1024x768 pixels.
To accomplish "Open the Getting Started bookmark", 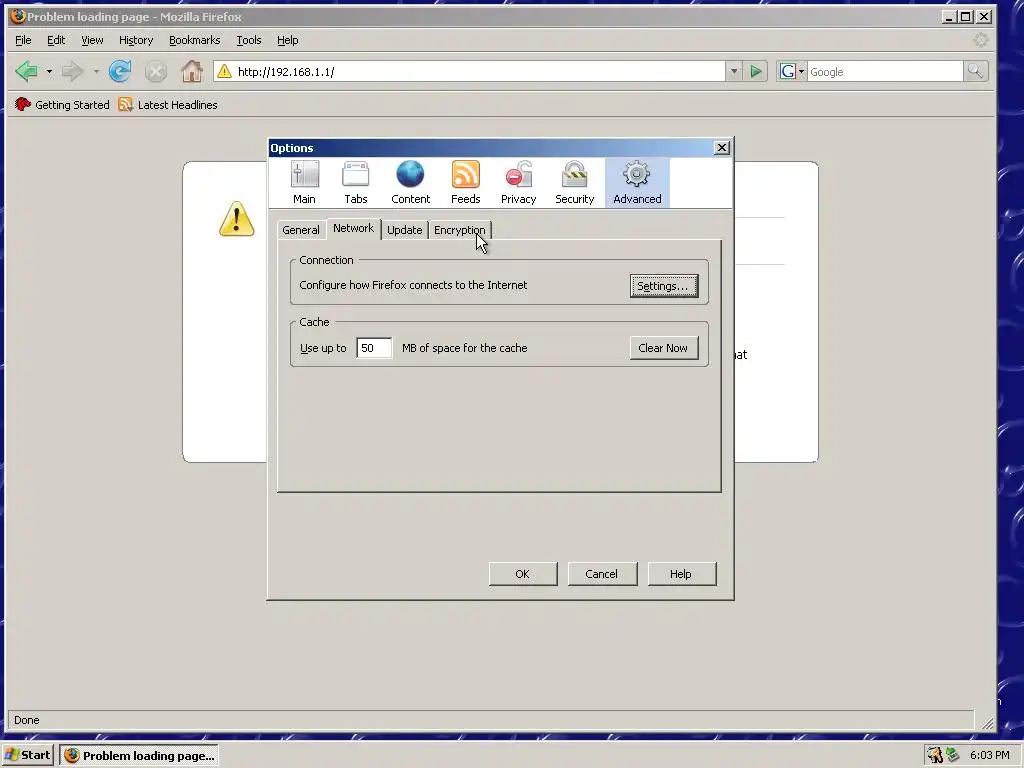I will (x=62, y=104).
